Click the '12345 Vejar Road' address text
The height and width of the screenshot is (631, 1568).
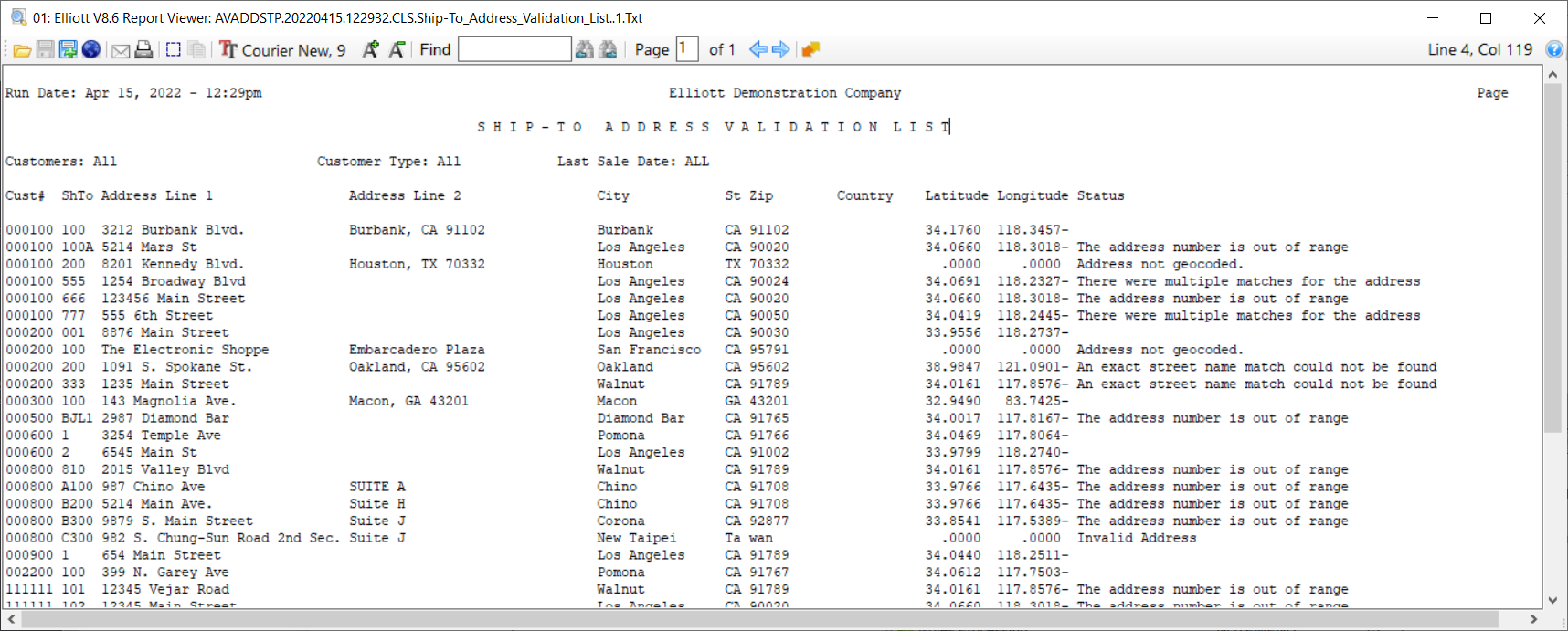click(165, 590)
